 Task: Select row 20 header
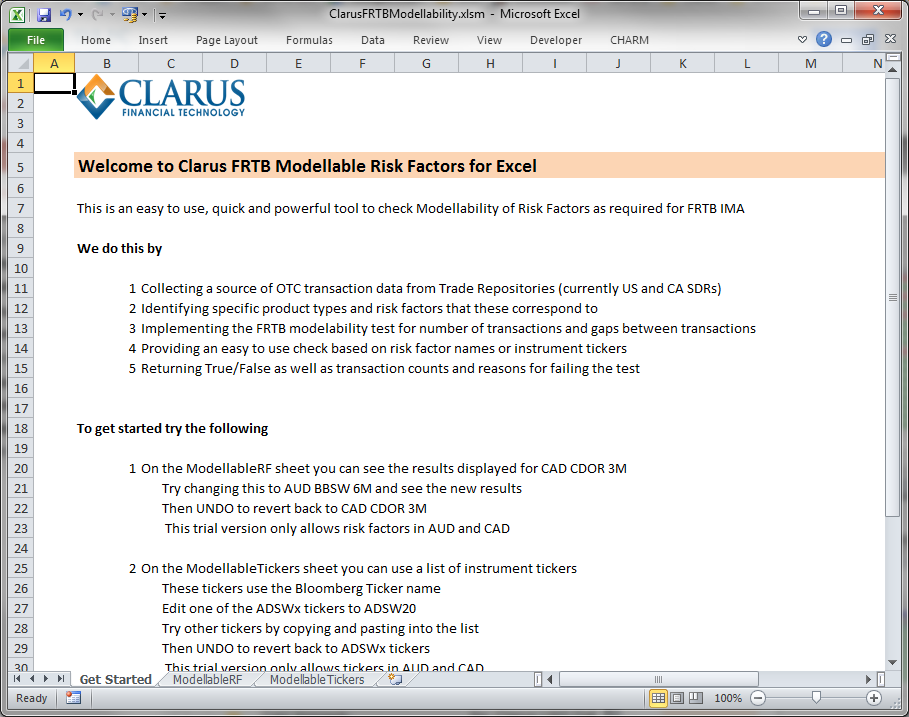point(21,468)
